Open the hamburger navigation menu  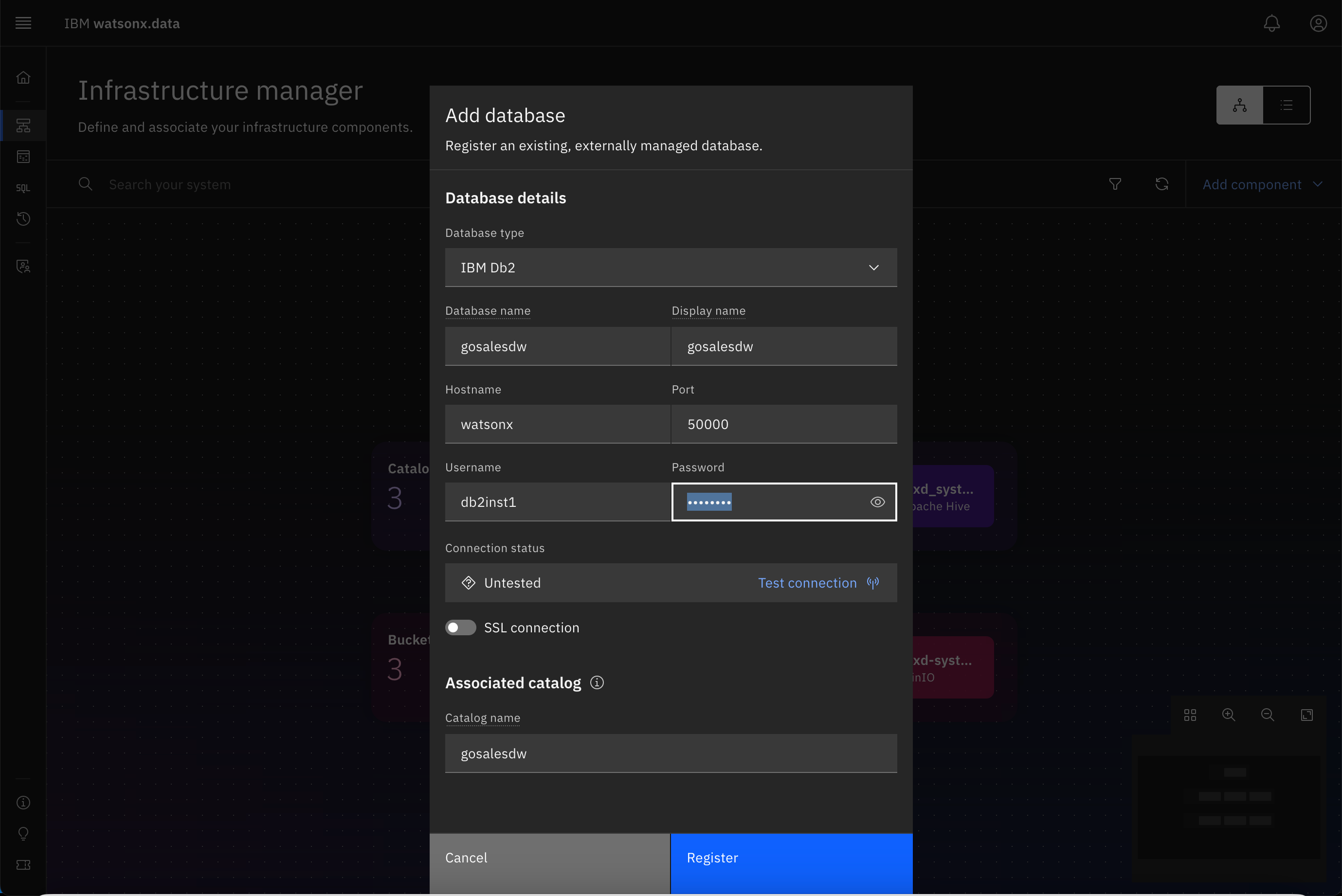[x=23, y=23]
